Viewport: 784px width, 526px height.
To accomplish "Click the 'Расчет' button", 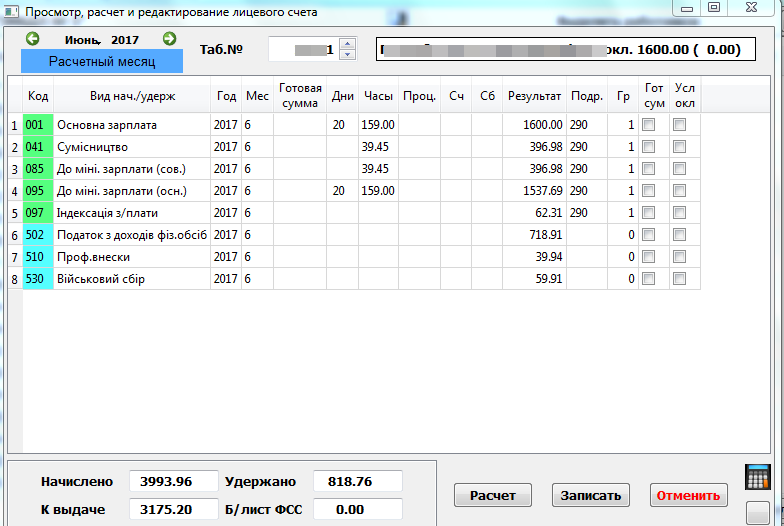I will pos(492,495).
